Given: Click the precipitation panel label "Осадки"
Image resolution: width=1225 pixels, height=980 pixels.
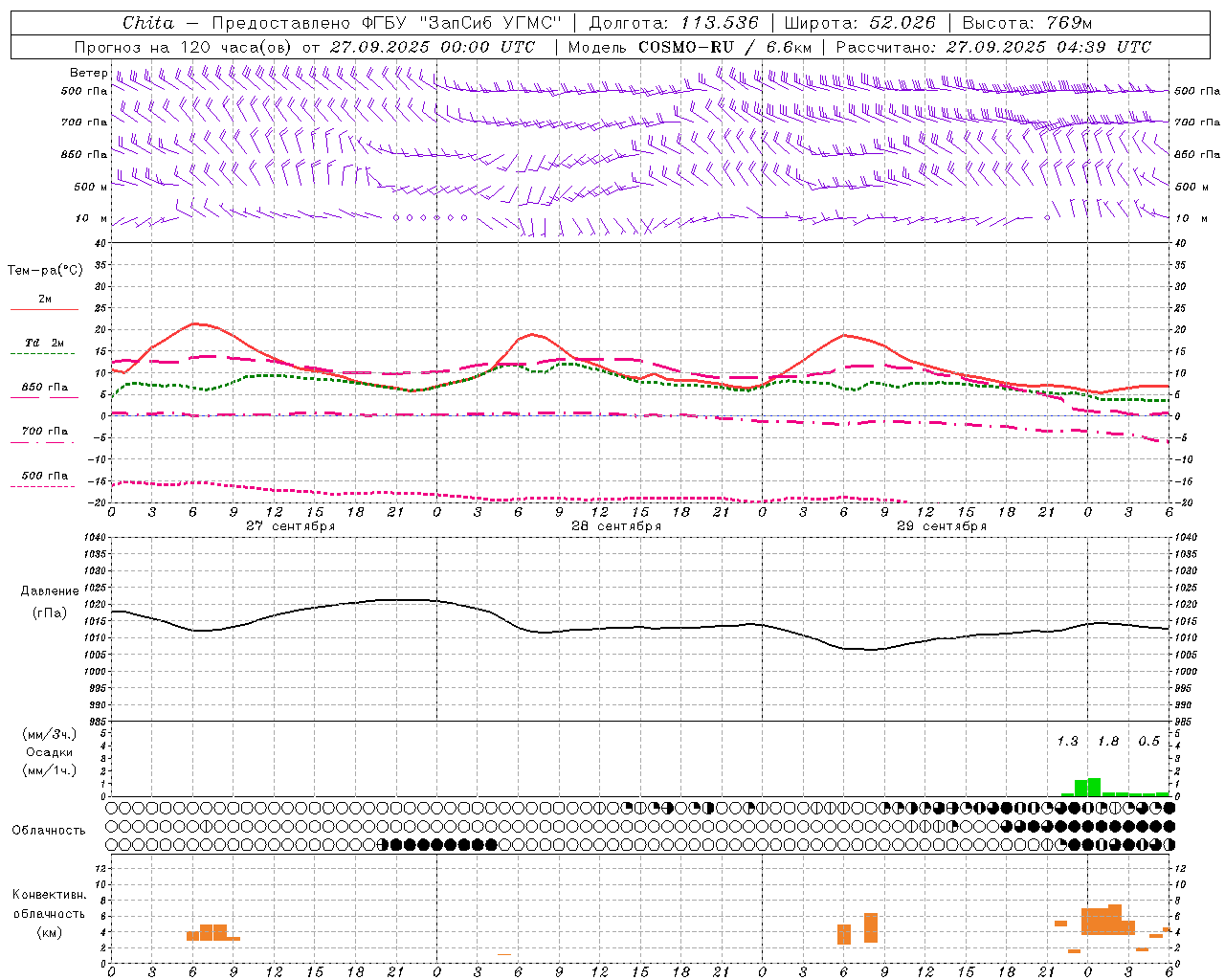Looking at the screenshot, I should pos(49,752).
